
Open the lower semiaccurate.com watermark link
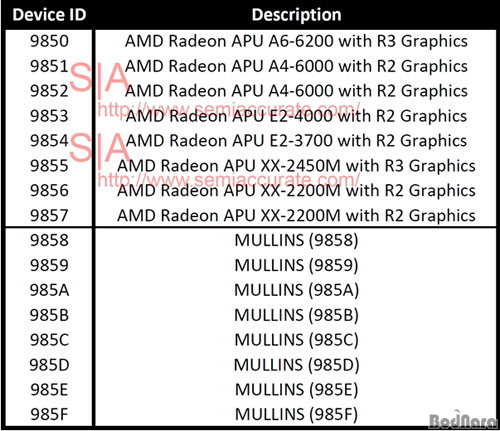click(229, 180)
